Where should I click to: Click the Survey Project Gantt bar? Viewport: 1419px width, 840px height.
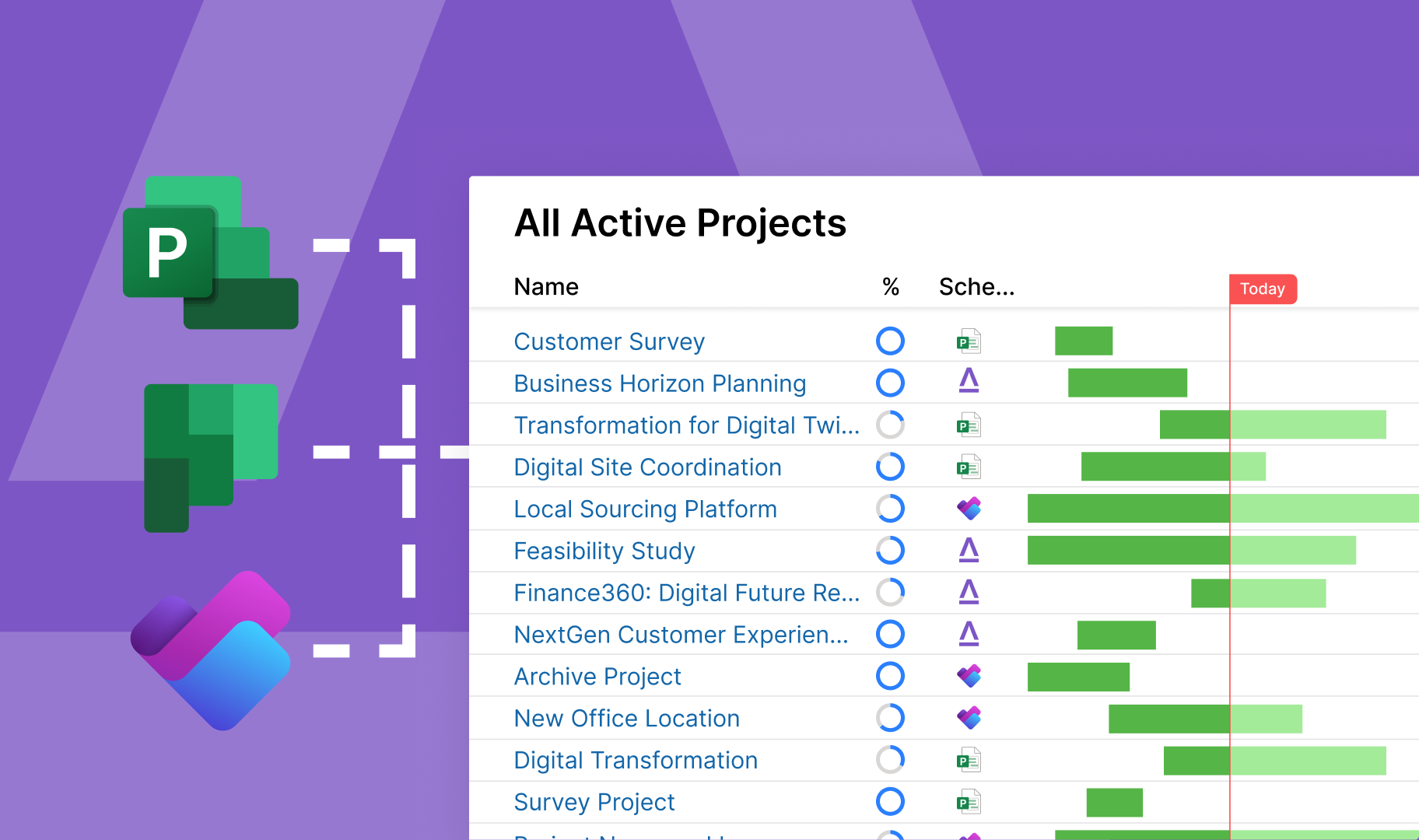point(1114,802)
